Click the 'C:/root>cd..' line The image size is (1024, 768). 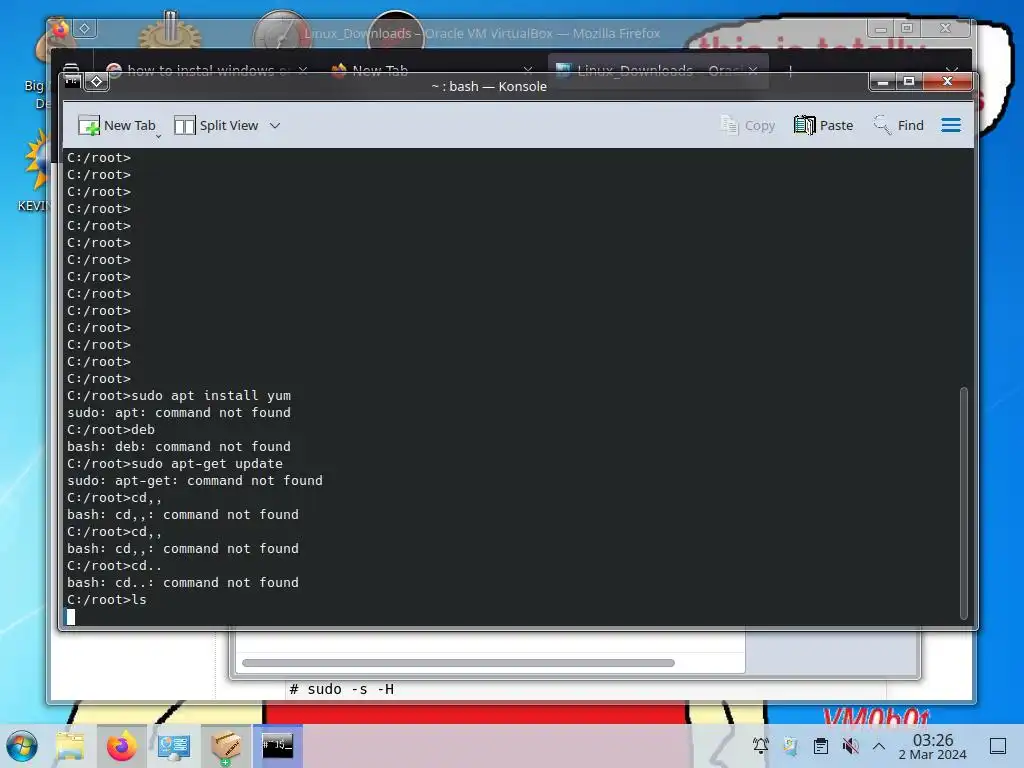pyautogui.click(x=114, y=566)
